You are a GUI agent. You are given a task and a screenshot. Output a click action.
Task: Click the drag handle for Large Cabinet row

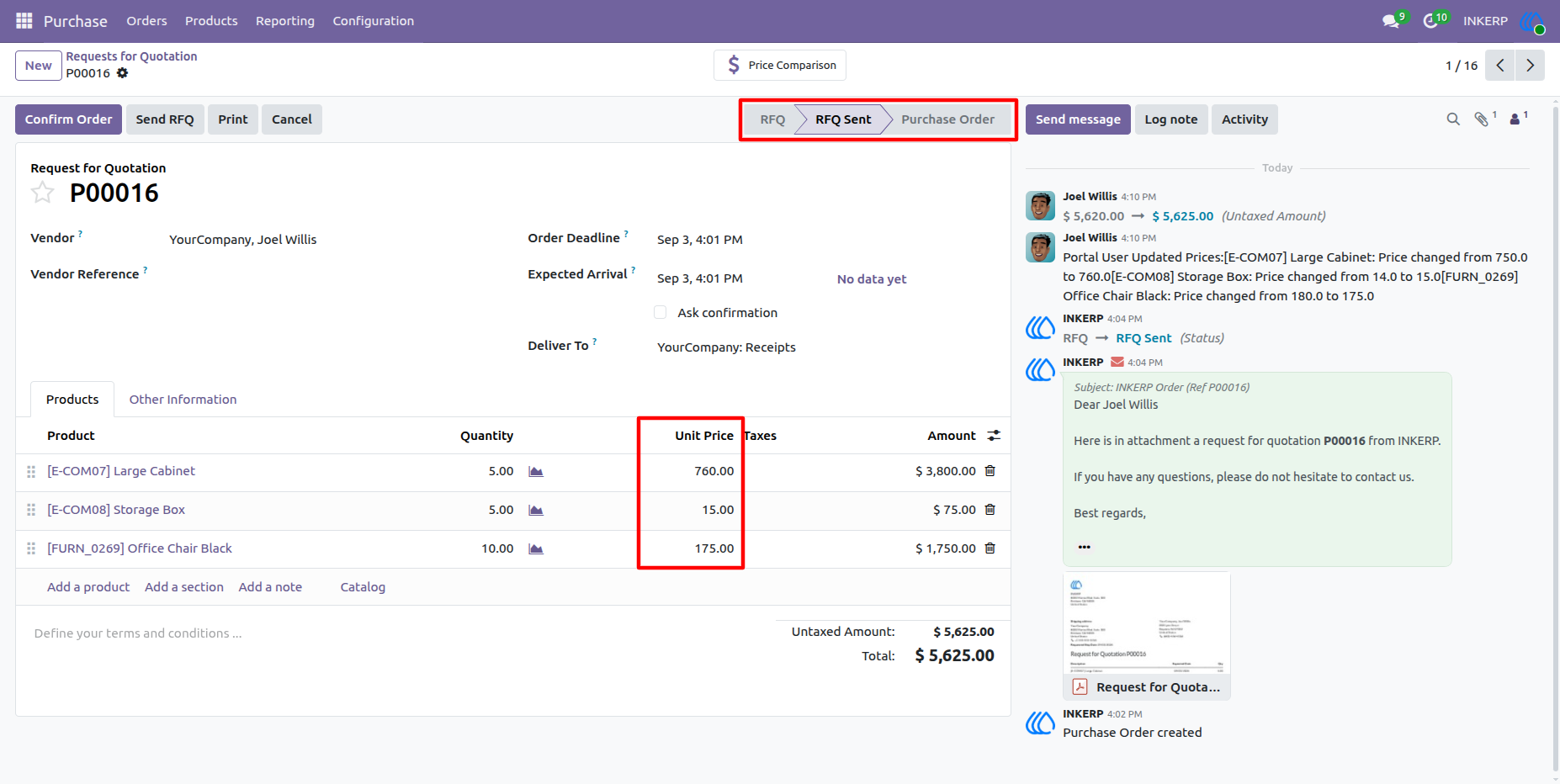(31, 472)
